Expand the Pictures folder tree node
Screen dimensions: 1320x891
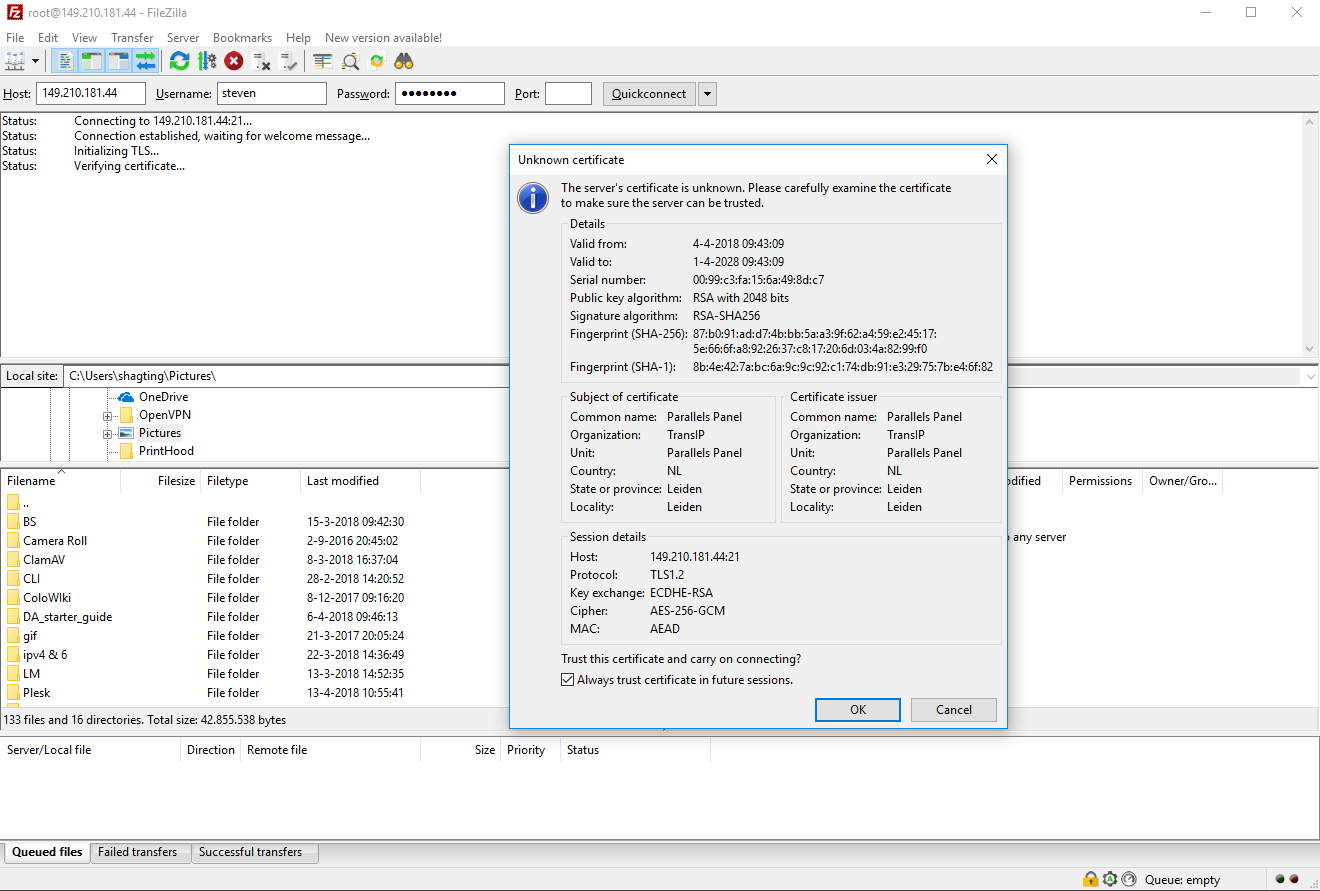tap(107, 433)
